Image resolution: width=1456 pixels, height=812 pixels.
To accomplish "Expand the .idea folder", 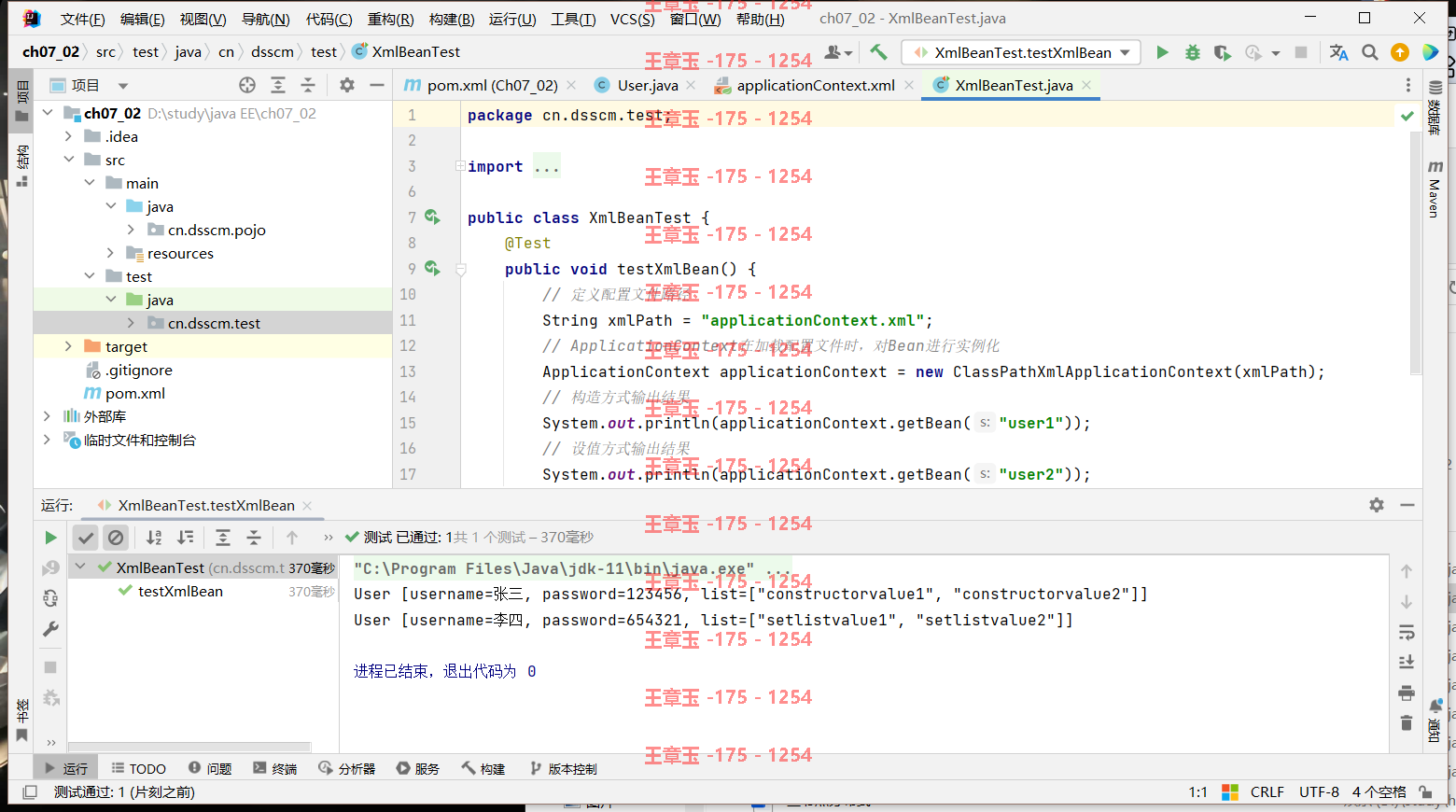I will (x=68, y=136).
